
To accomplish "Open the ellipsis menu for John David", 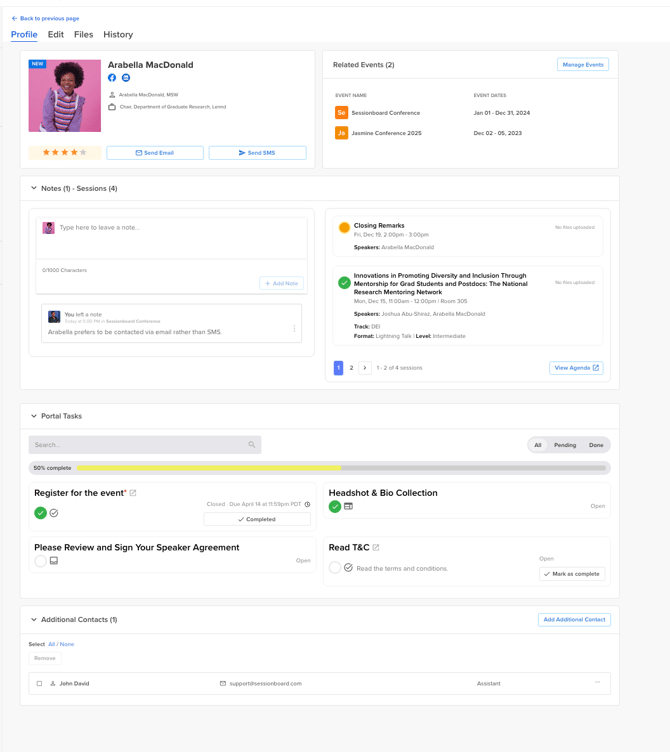I will (x=598, y=682).
